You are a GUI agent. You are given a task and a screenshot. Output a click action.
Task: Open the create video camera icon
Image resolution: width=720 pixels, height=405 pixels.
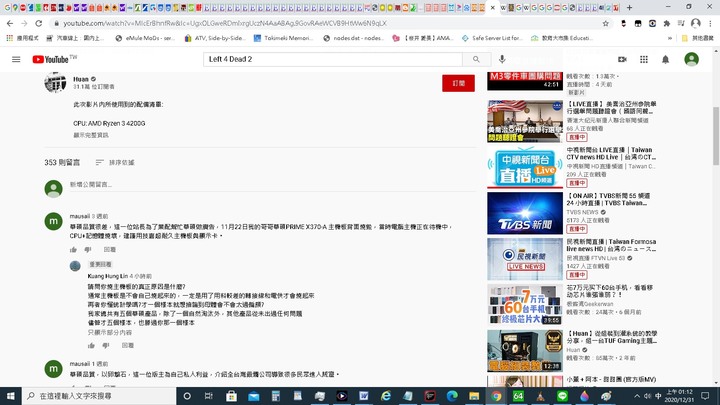click(622, 59)
